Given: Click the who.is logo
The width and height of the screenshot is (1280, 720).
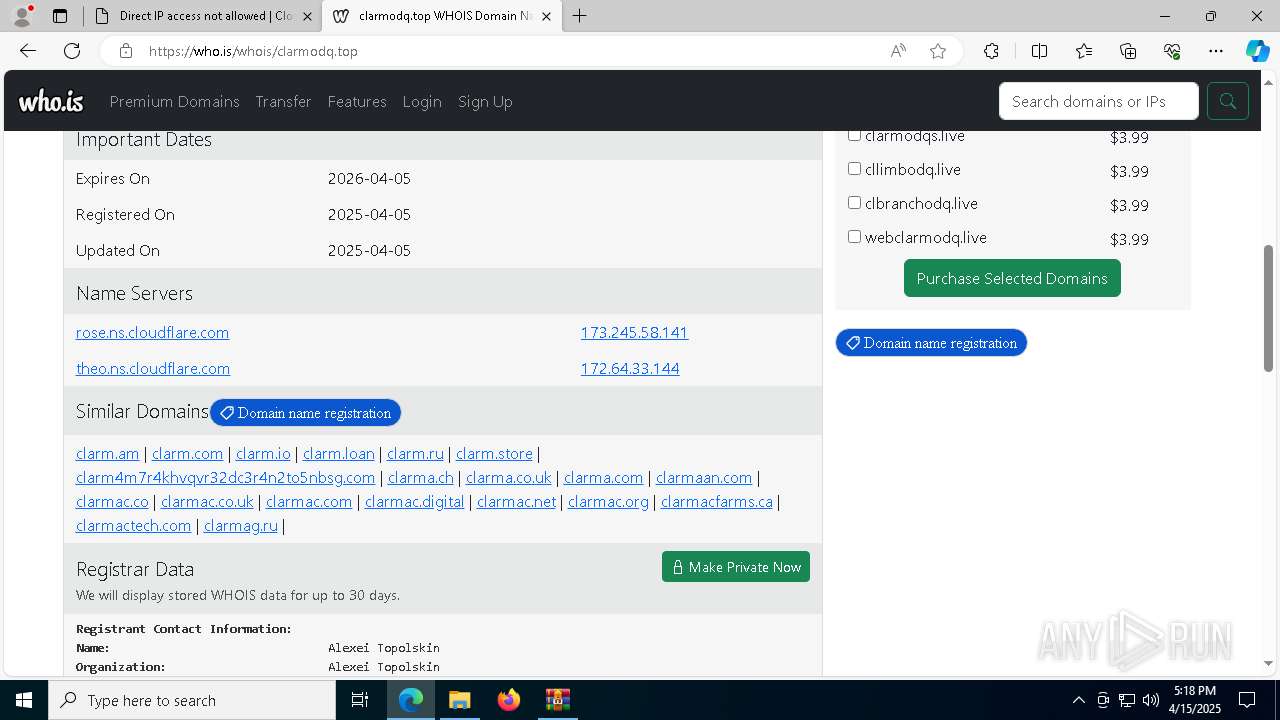Looking at the screenshot, I should tap(51, 101).
